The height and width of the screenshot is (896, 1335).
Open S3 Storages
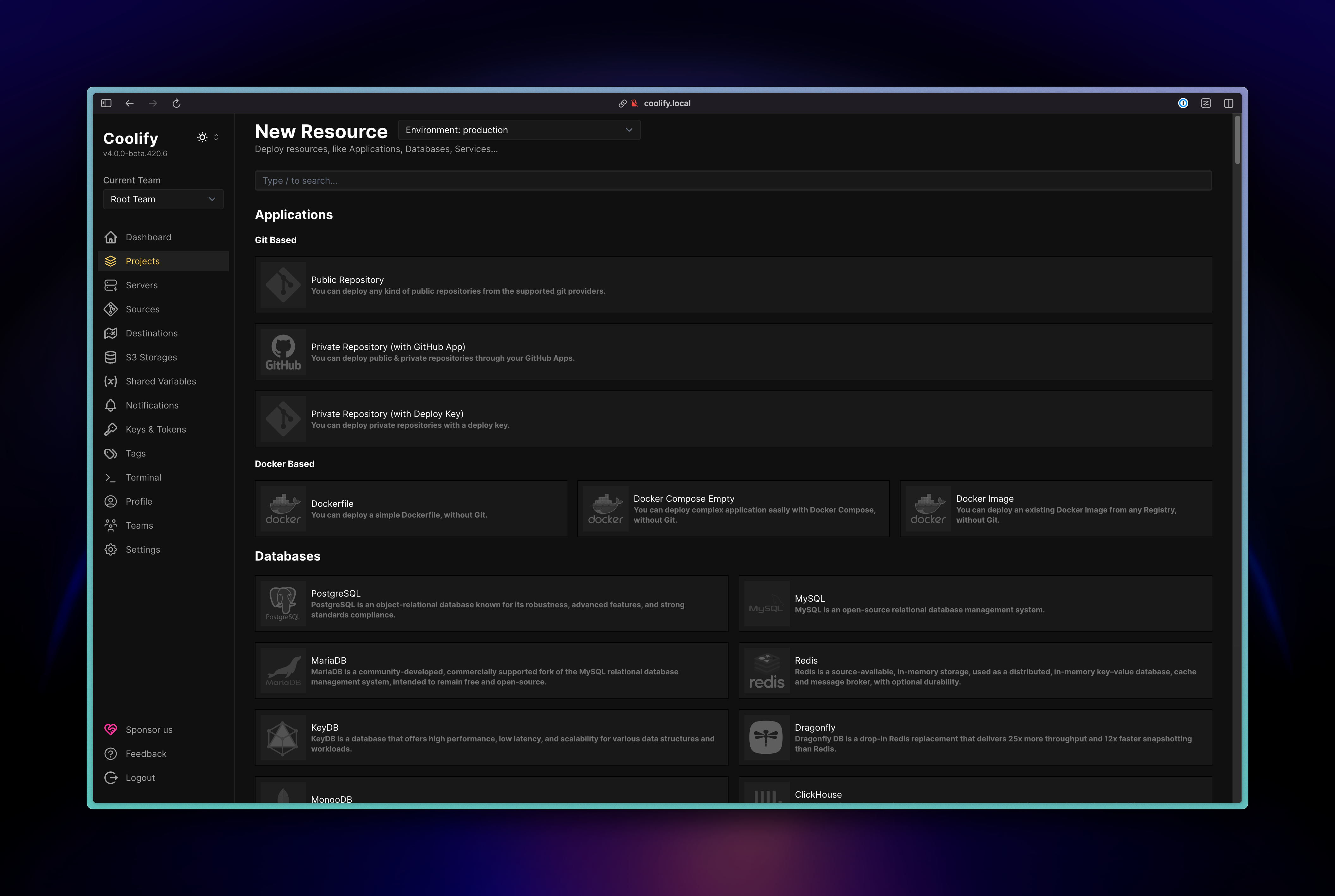point(151,357)
